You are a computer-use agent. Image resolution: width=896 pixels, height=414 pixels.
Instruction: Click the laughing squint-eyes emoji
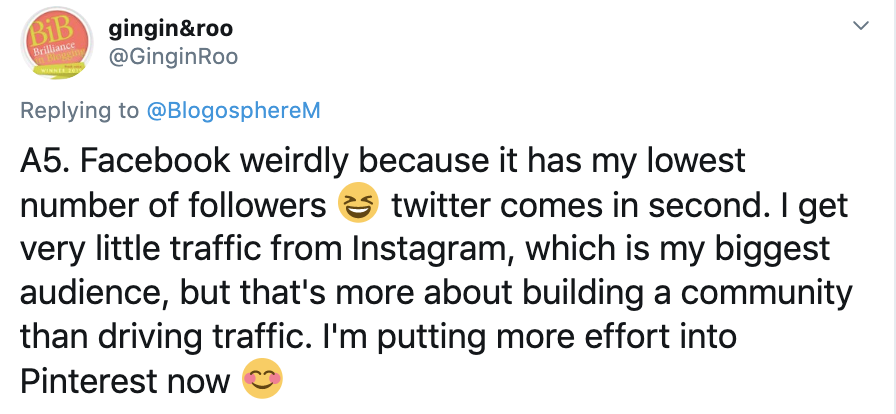point(359,206)
